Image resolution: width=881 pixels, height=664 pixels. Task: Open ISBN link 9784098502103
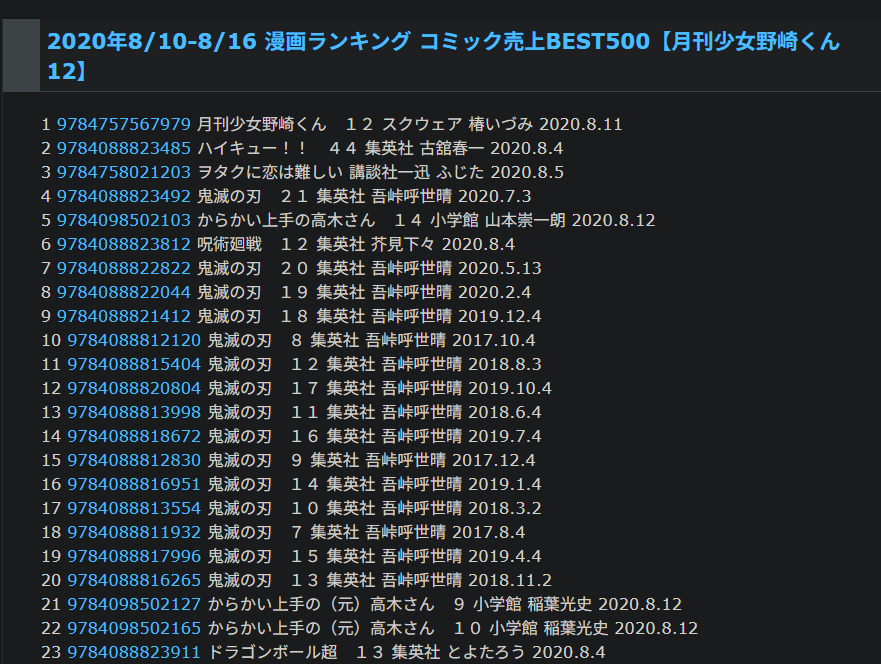[124, 220]
